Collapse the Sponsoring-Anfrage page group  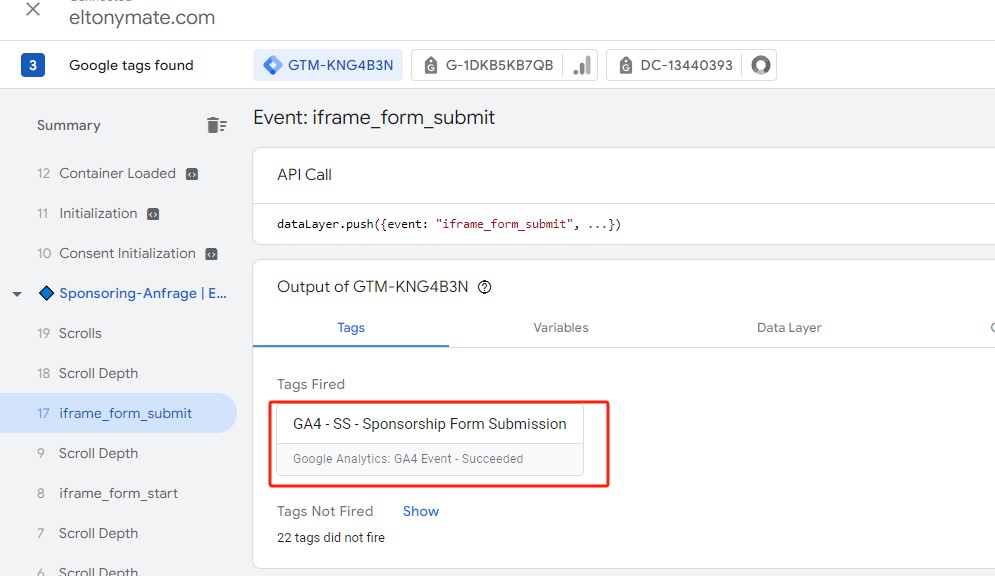[x=17, y=294]
